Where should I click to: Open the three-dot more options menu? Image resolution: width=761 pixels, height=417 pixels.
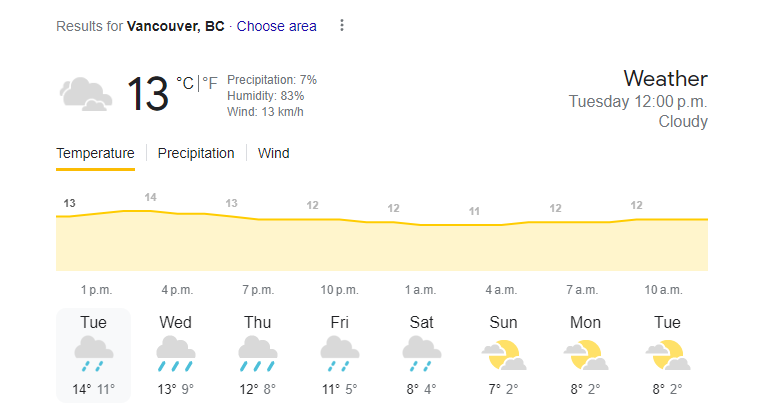[342, 26]
